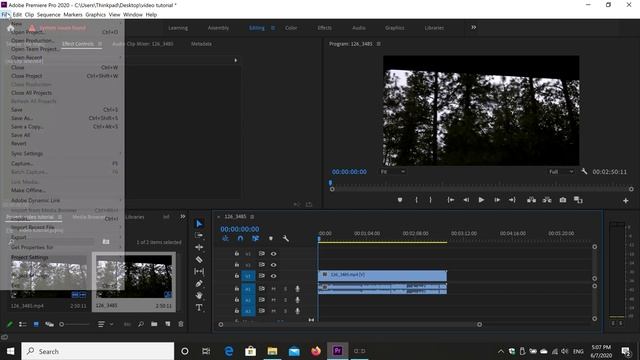This screenshot has height=360, width=640.
Task: Hide the V1 track output eye
Action: [x=273, y=276]
